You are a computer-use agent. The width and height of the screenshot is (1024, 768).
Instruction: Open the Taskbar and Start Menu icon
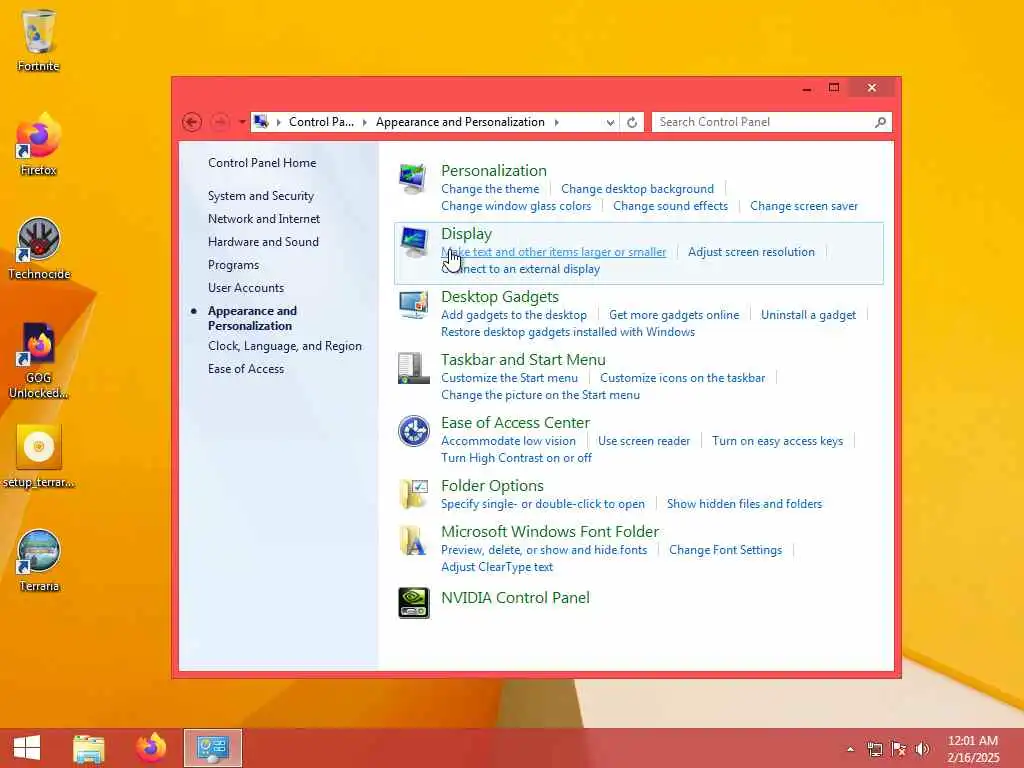tap(413, 368)
